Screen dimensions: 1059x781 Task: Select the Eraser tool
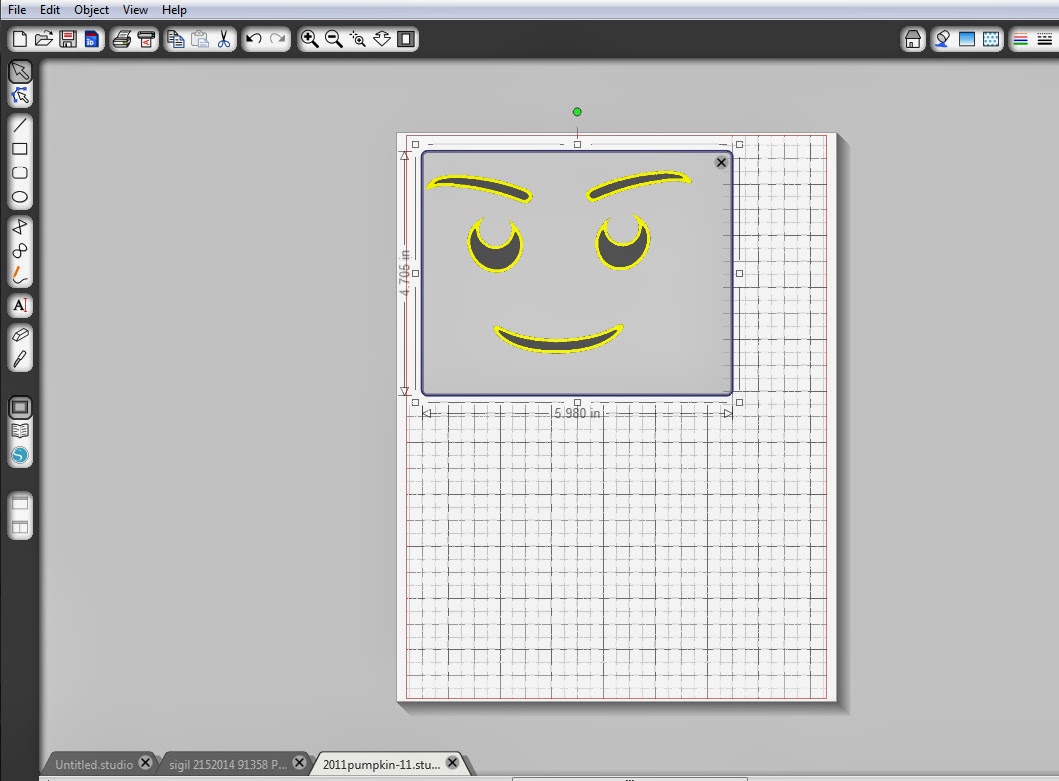20,335
